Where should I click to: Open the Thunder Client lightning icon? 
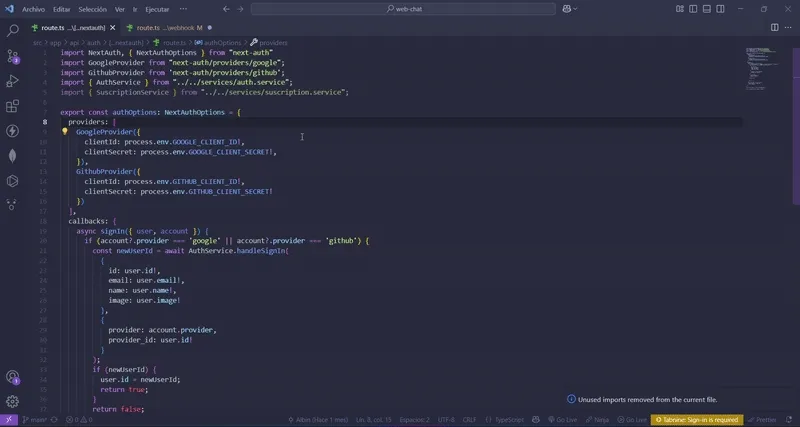point(12,131)
